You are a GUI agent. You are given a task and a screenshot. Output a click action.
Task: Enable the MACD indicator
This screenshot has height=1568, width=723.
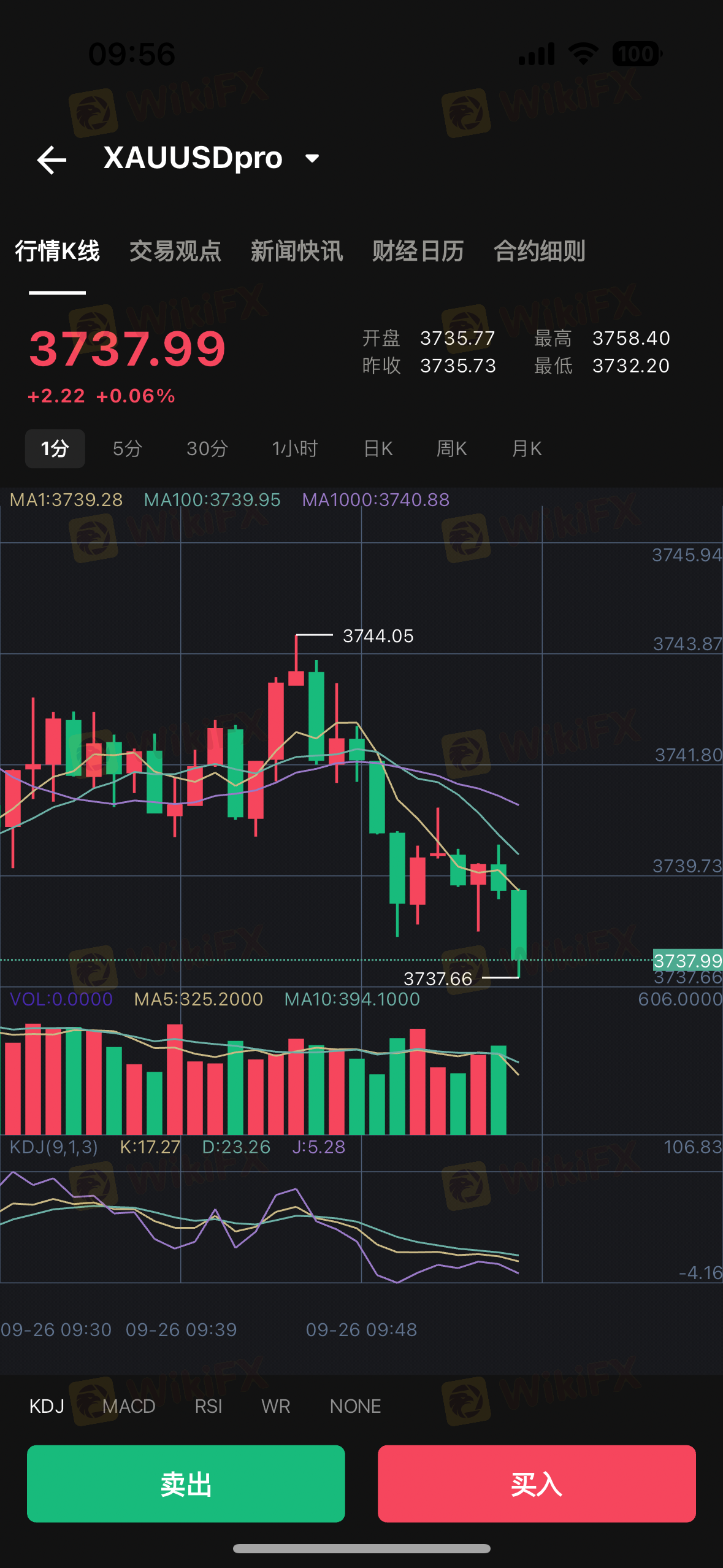tap(129, 1406)
